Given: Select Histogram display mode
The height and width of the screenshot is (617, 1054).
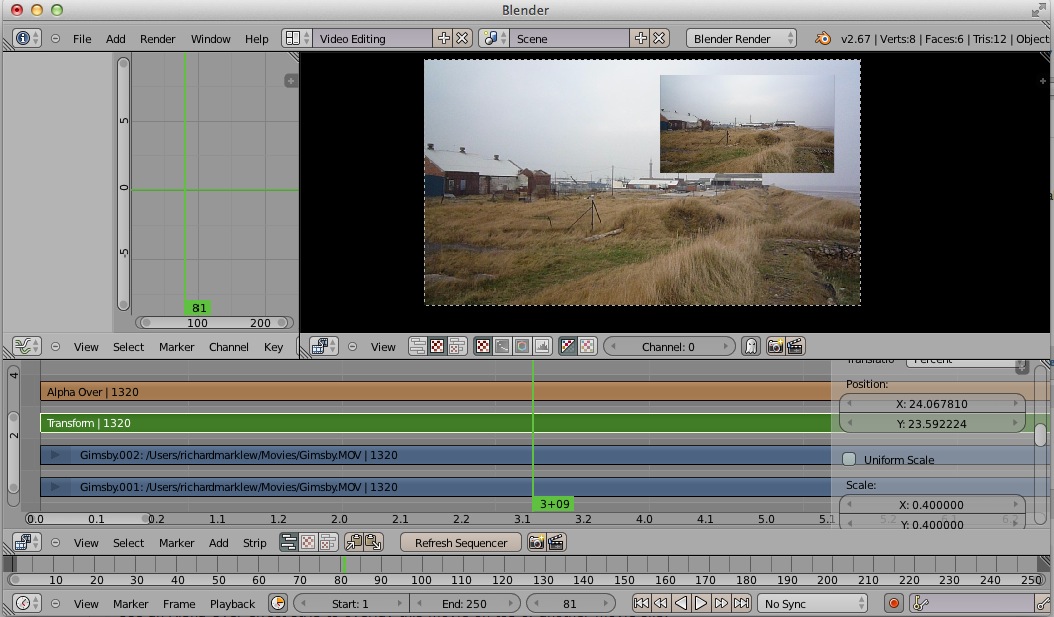Looking at the screenshot, I should [542, 347].
